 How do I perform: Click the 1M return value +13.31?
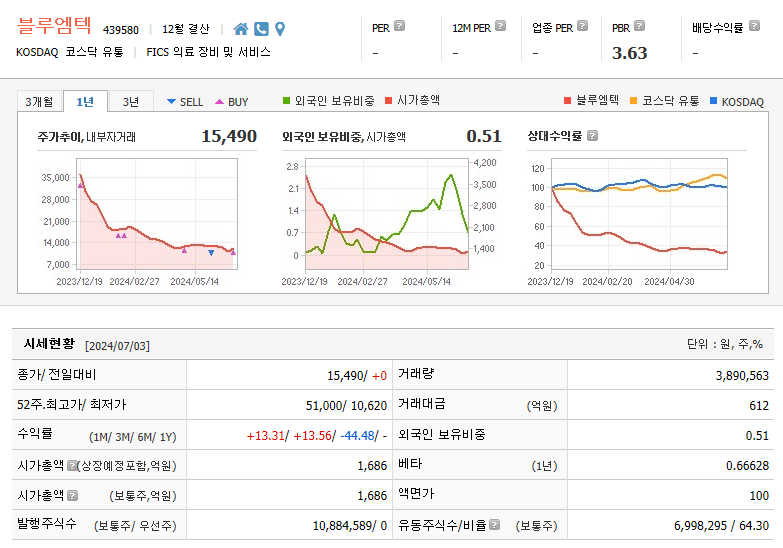coord(265,436)
